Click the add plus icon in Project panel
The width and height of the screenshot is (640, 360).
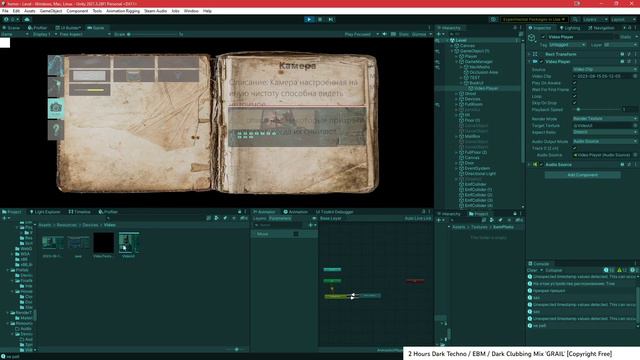coord(4,218)
